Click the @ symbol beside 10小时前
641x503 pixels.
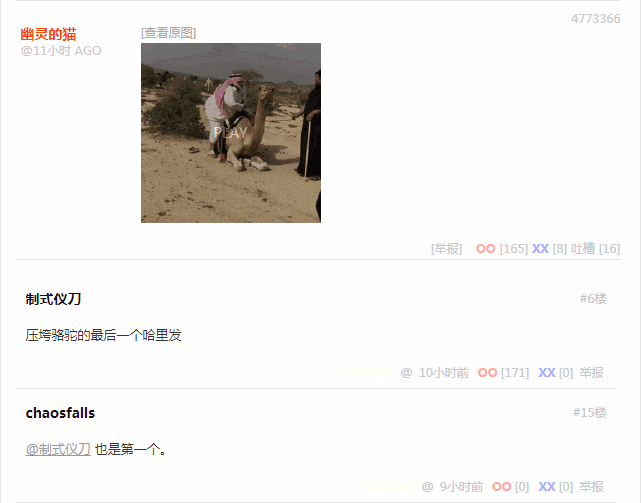(x=406, y=373)
